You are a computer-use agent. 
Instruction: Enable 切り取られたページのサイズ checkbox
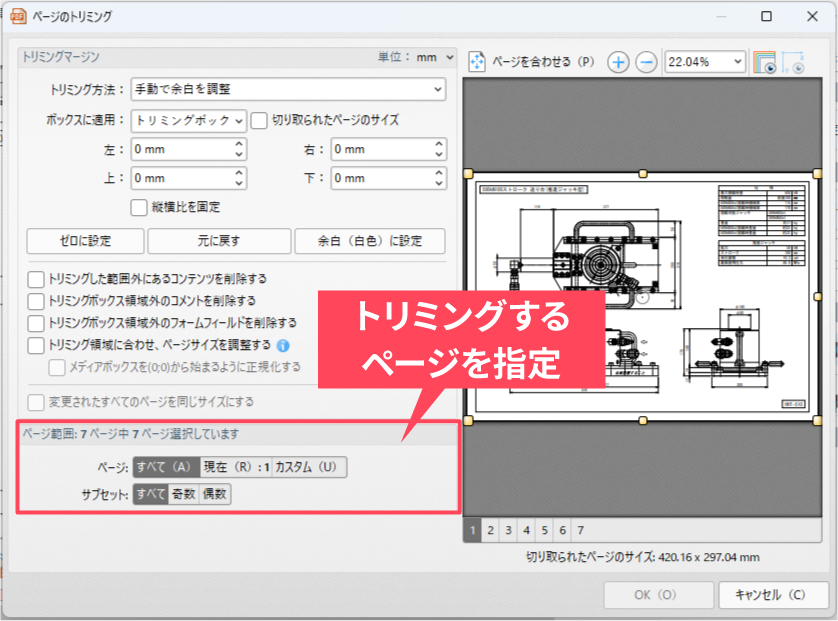(x=259, y=120)
